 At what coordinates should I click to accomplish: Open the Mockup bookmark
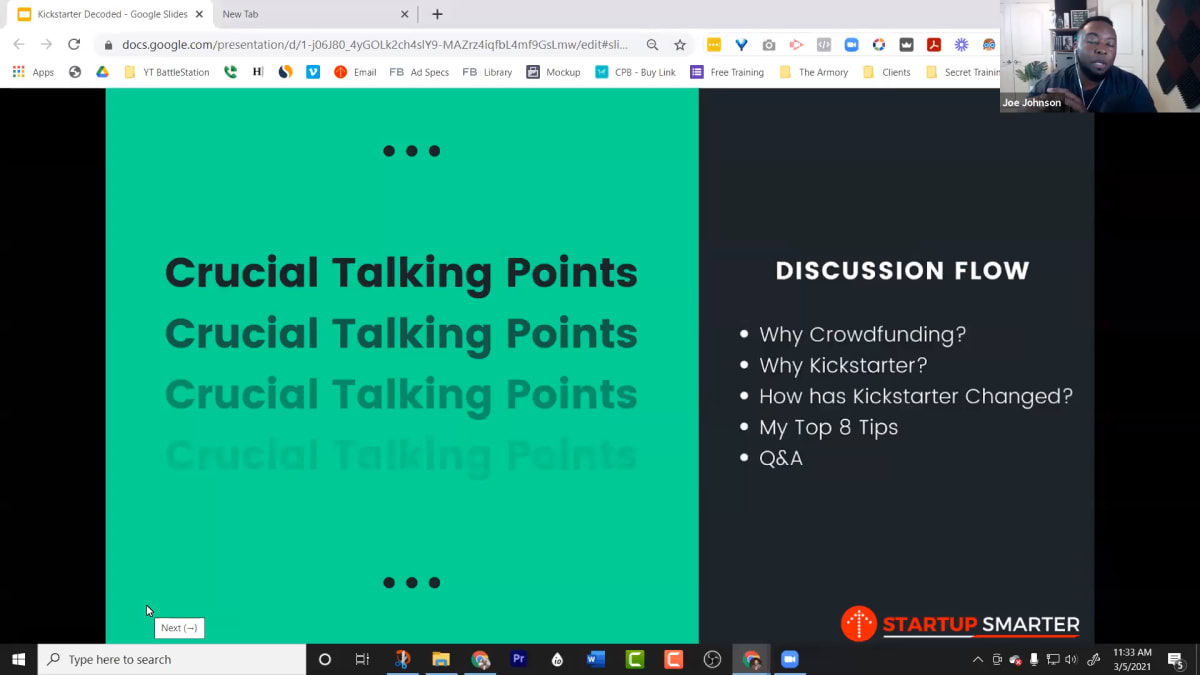553,72
